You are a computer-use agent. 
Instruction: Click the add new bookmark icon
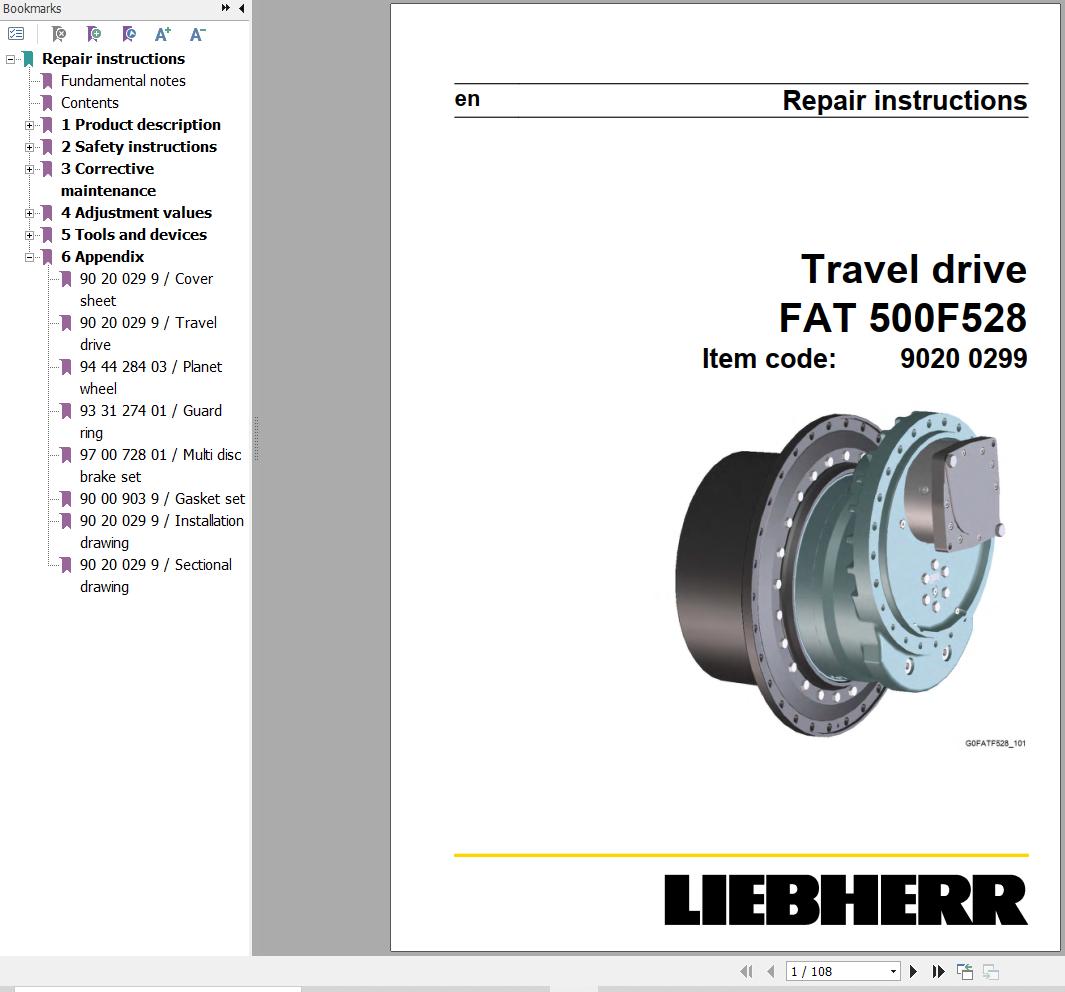94,34
